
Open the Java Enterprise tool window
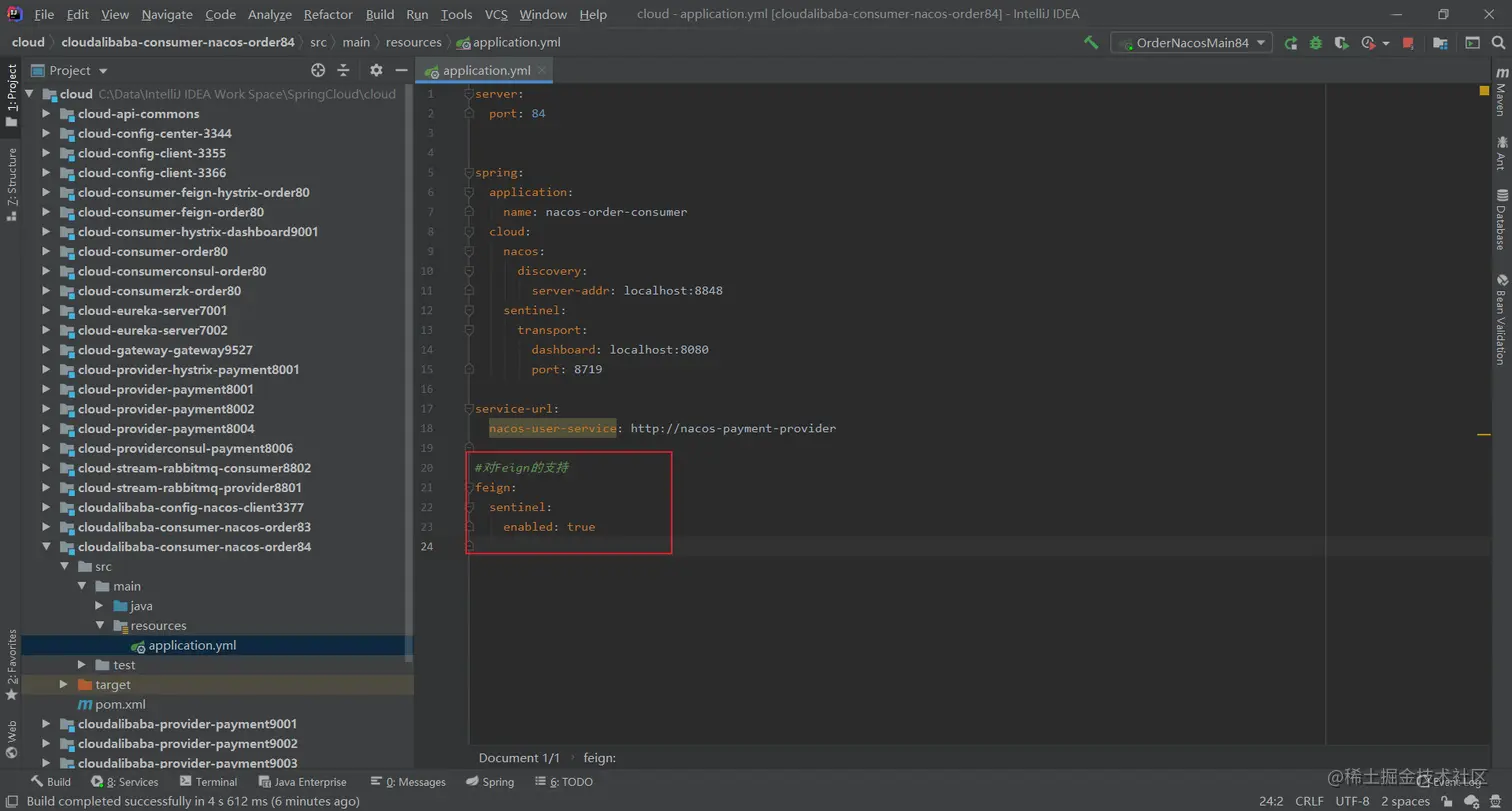302,782
